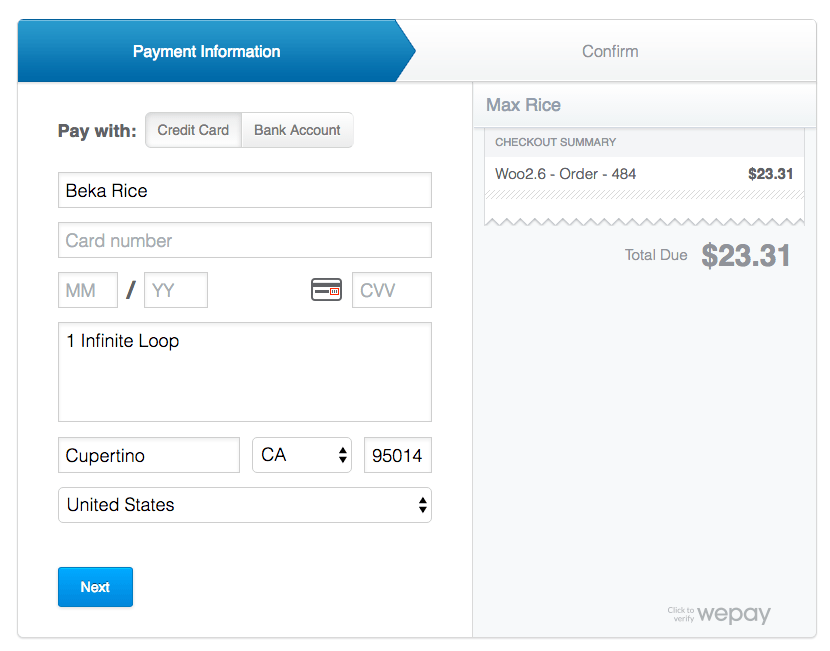The width and height of the screenshot is (830, 651).
Task: Switch to the Confirm tab
Action: point(610,51)
